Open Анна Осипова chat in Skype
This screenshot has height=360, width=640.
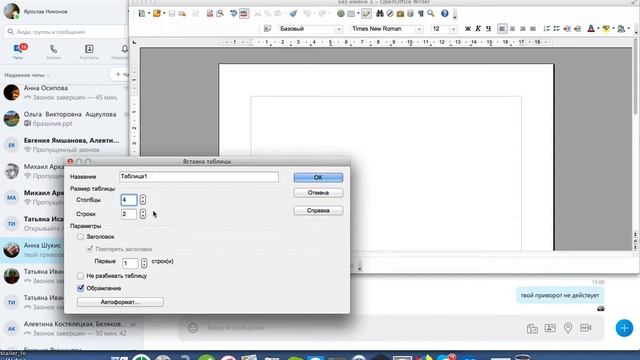tap(64, 93)
